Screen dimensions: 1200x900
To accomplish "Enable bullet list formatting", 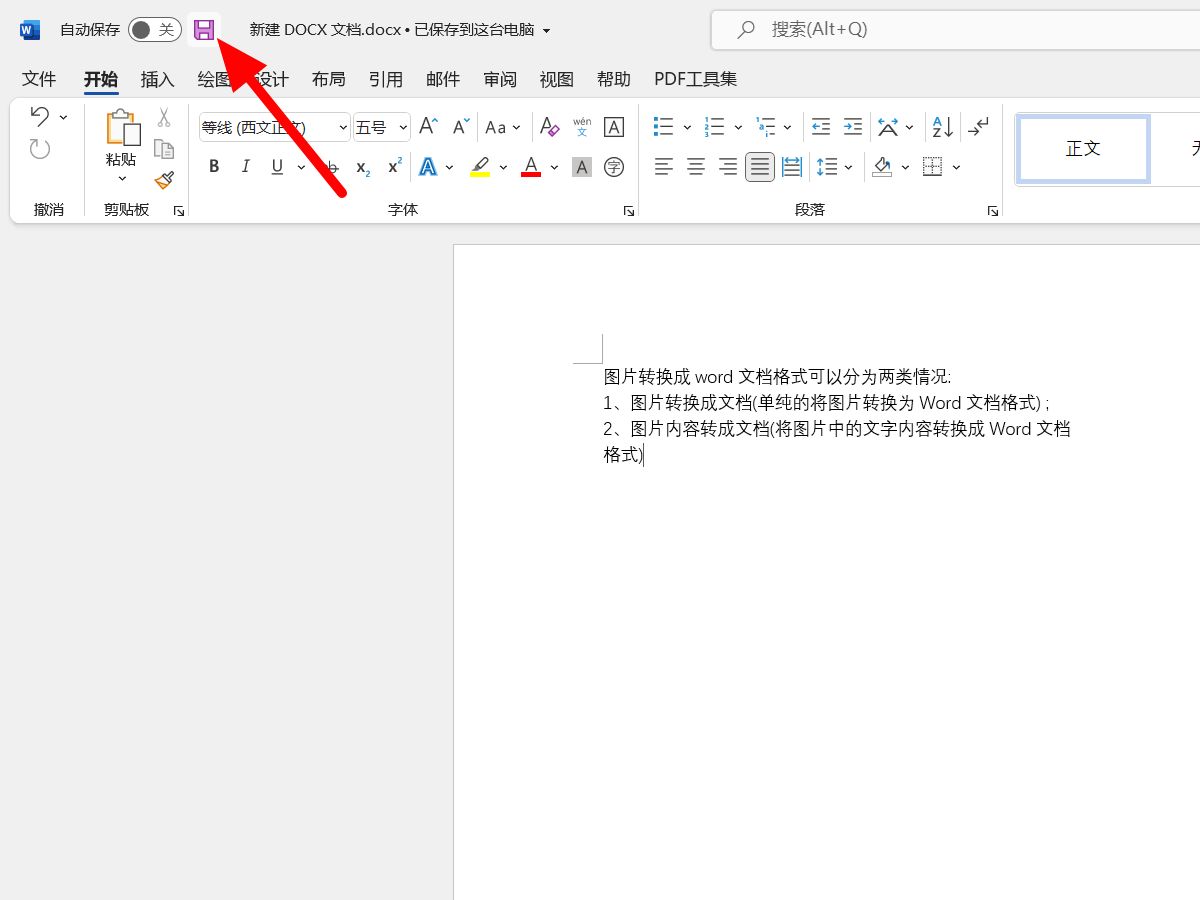I will click(663, 126).
